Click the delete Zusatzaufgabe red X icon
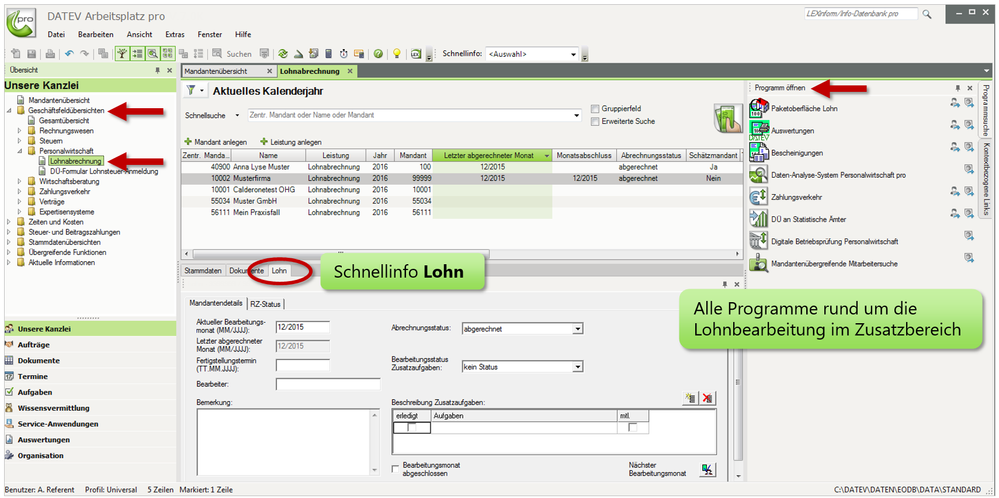Viewport: 999px width, 498px height. 707,399
